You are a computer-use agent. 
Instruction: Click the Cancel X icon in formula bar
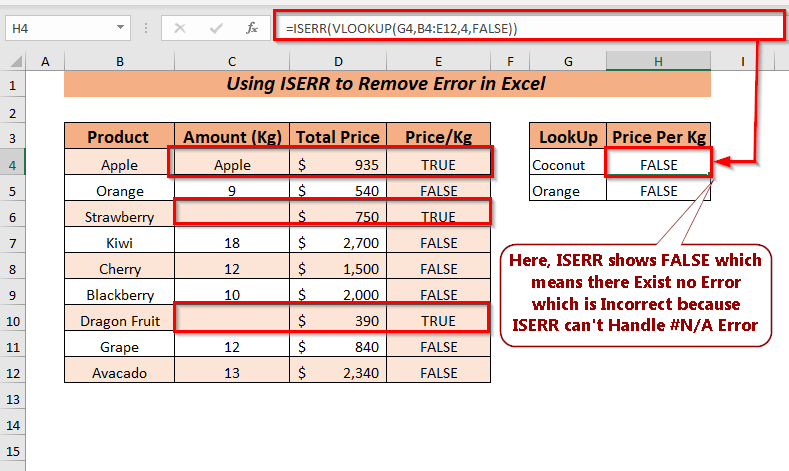click(x=181, y=30)
